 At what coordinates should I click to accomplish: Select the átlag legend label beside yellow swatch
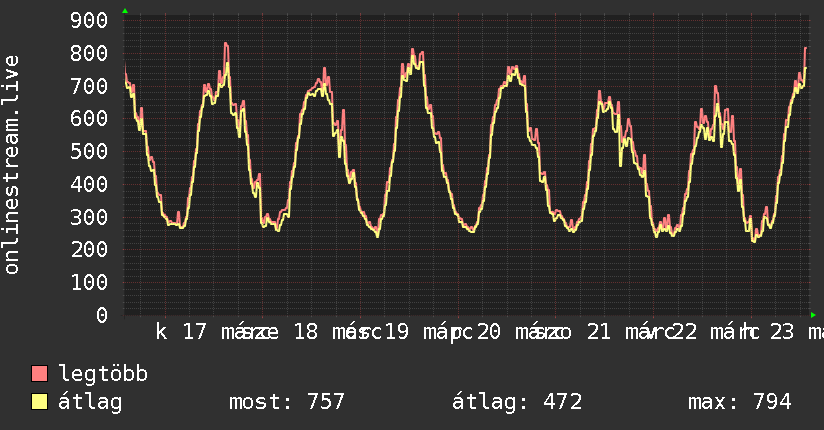point(90,402)
